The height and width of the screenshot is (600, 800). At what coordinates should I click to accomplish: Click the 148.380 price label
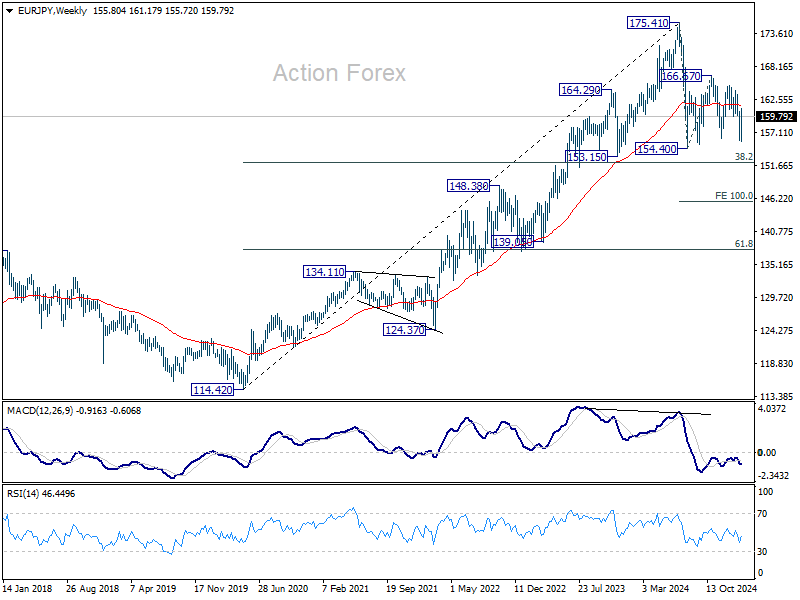(x=468, y=186)
